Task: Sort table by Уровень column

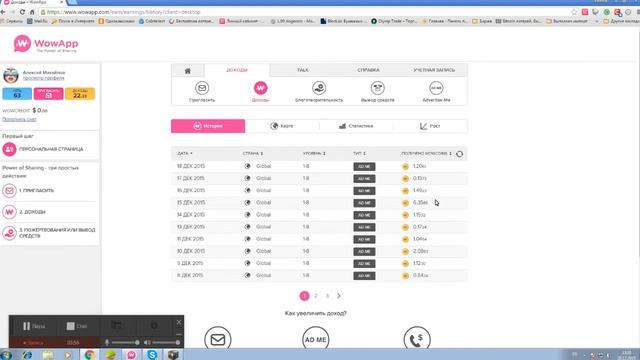Action: pyautogui.click(x=314, y=153)
